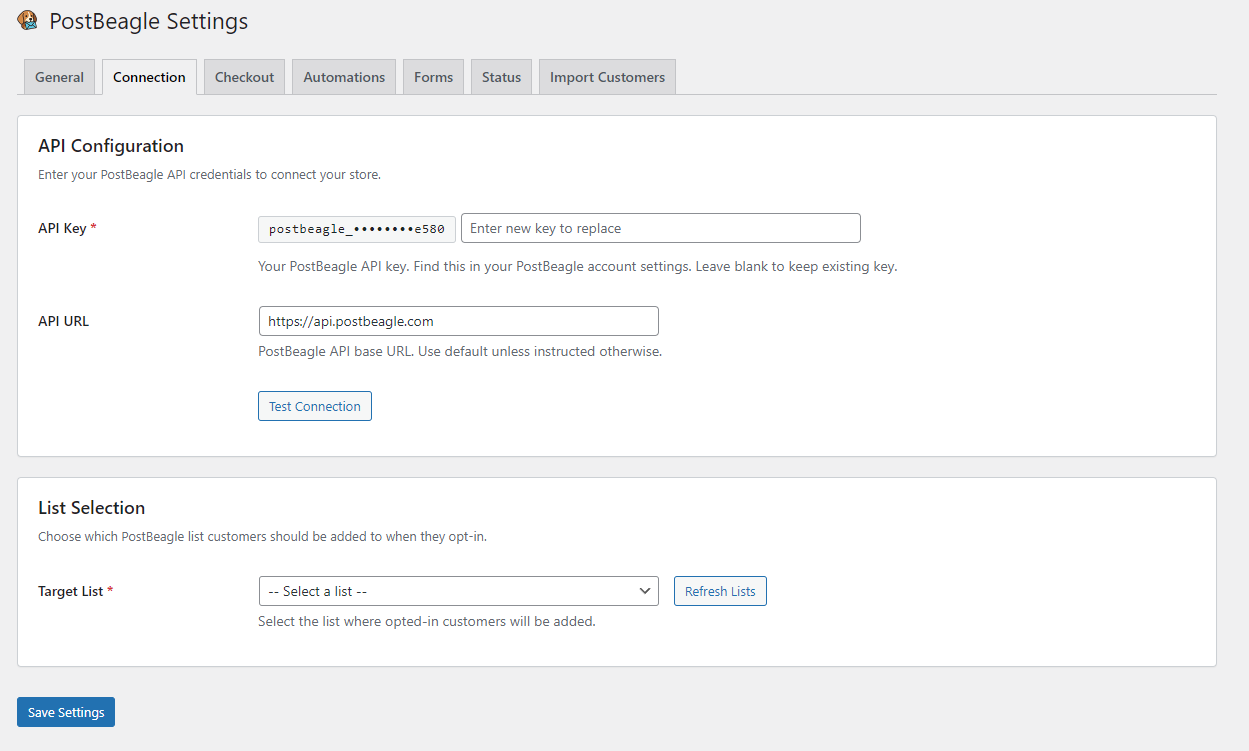
Task: Click the 'API Key *' field label
Action: (x=67, y=228)
